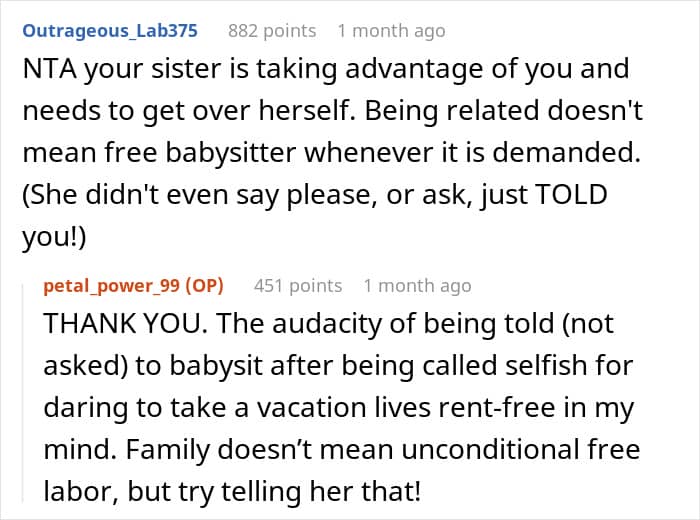Click the (OP) tag beside petal_power_99
The height and width of the screenshot is (520, 700).
pos(208,286)
